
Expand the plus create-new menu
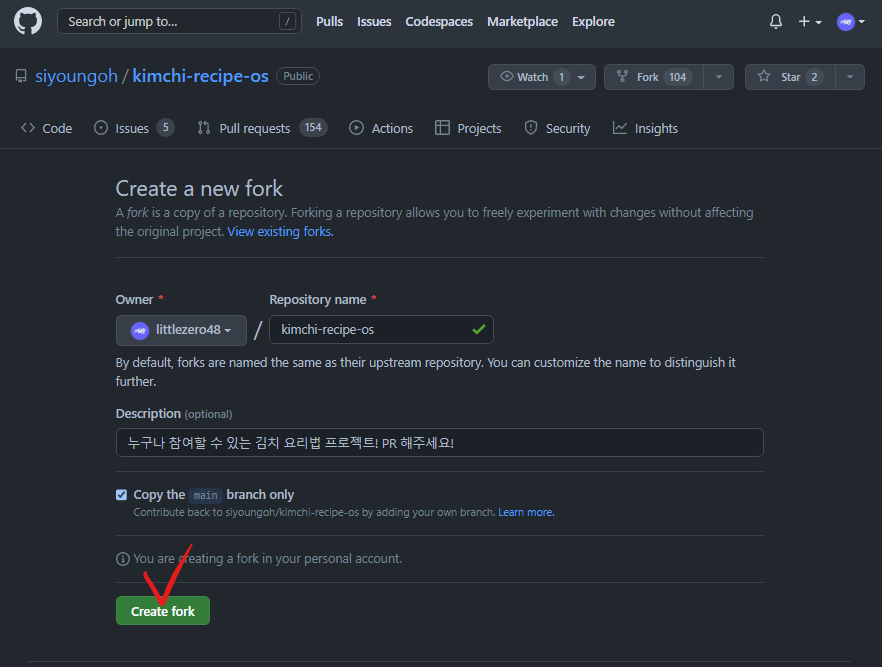tap(810, 21)
